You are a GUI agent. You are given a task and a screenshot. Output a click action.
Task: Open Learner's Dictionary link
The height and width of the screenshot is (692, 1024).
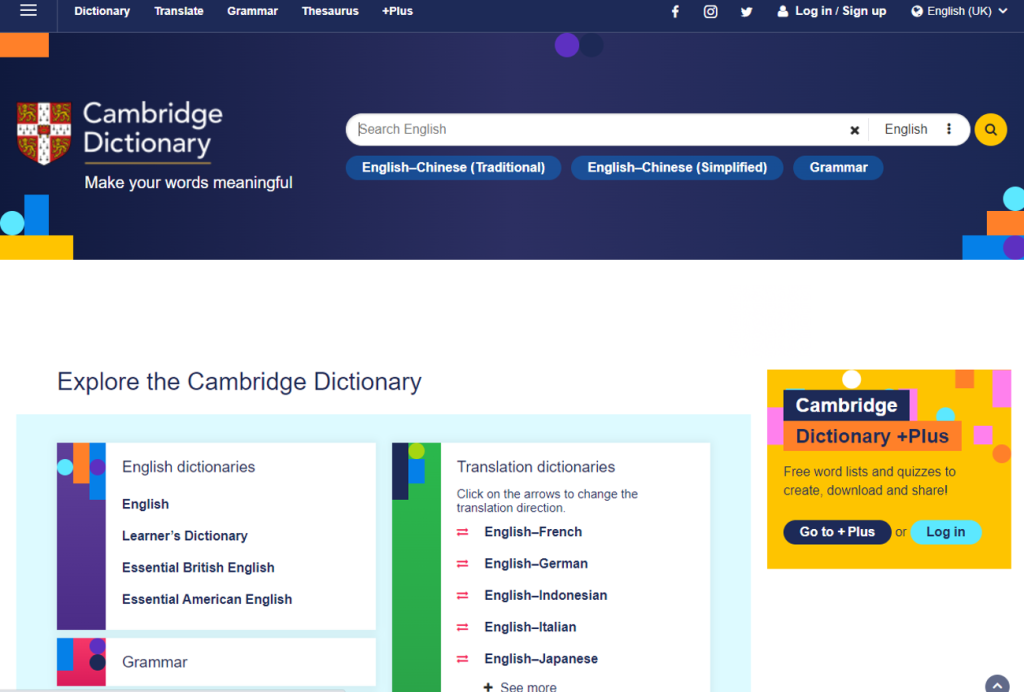coord(185,536)
